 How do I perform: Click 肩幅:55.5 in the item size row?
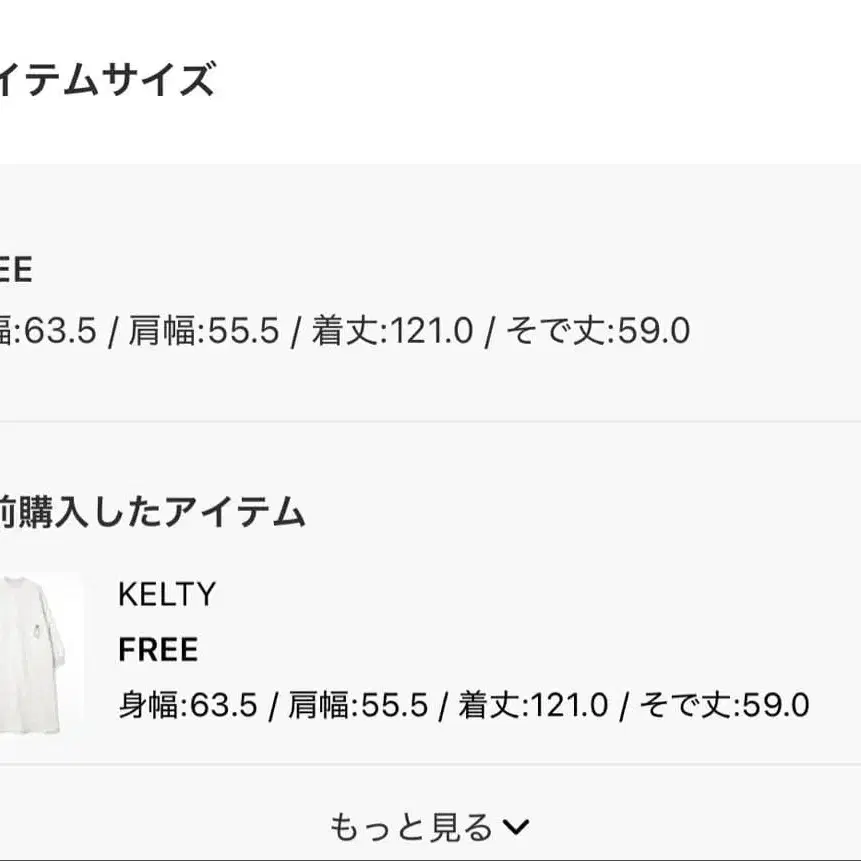click(204, 331)
